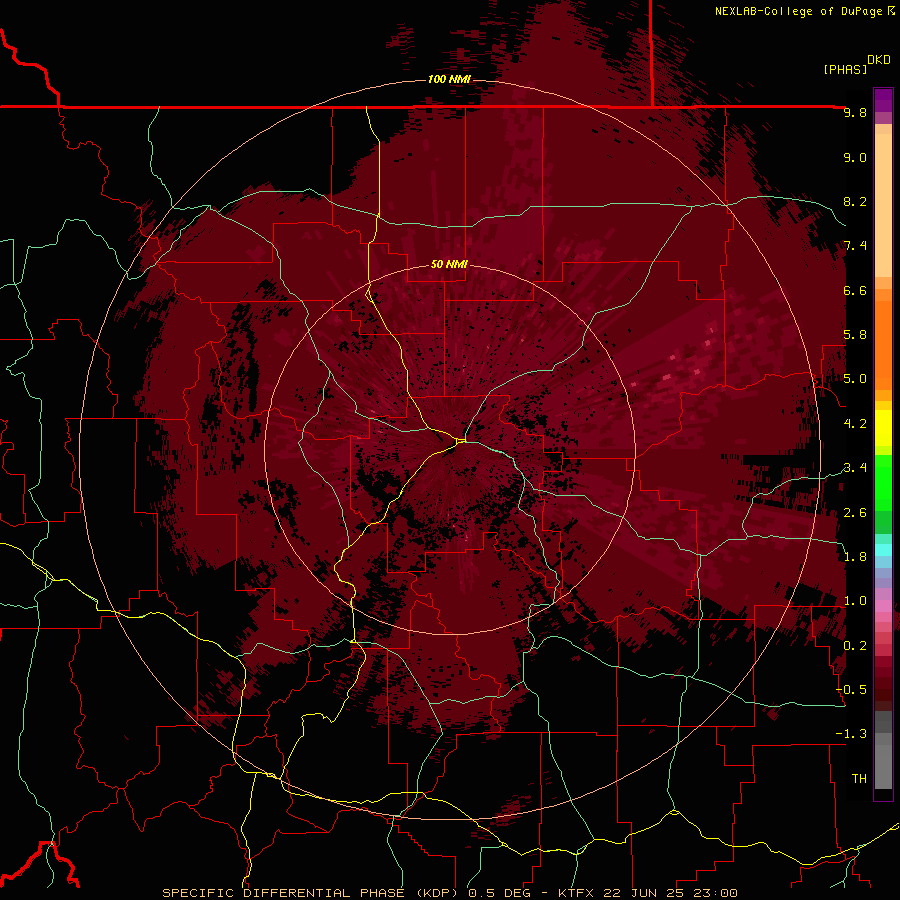
Task: Select the 3.4 legend value
Action: point(855,468)
